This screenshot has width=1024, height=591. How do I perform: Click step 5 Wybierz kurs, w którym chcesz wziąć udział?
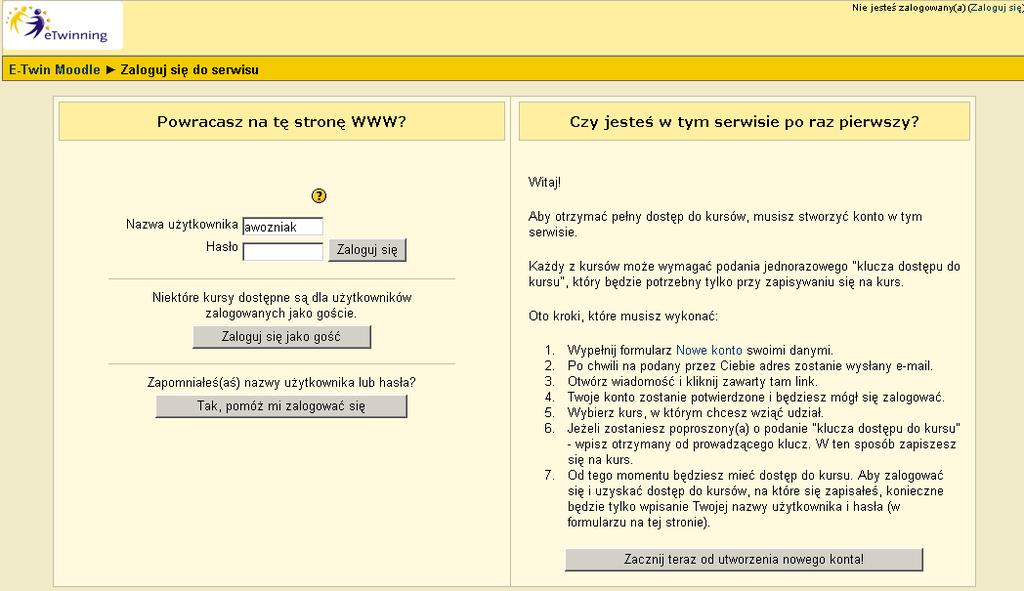point(696,413)
